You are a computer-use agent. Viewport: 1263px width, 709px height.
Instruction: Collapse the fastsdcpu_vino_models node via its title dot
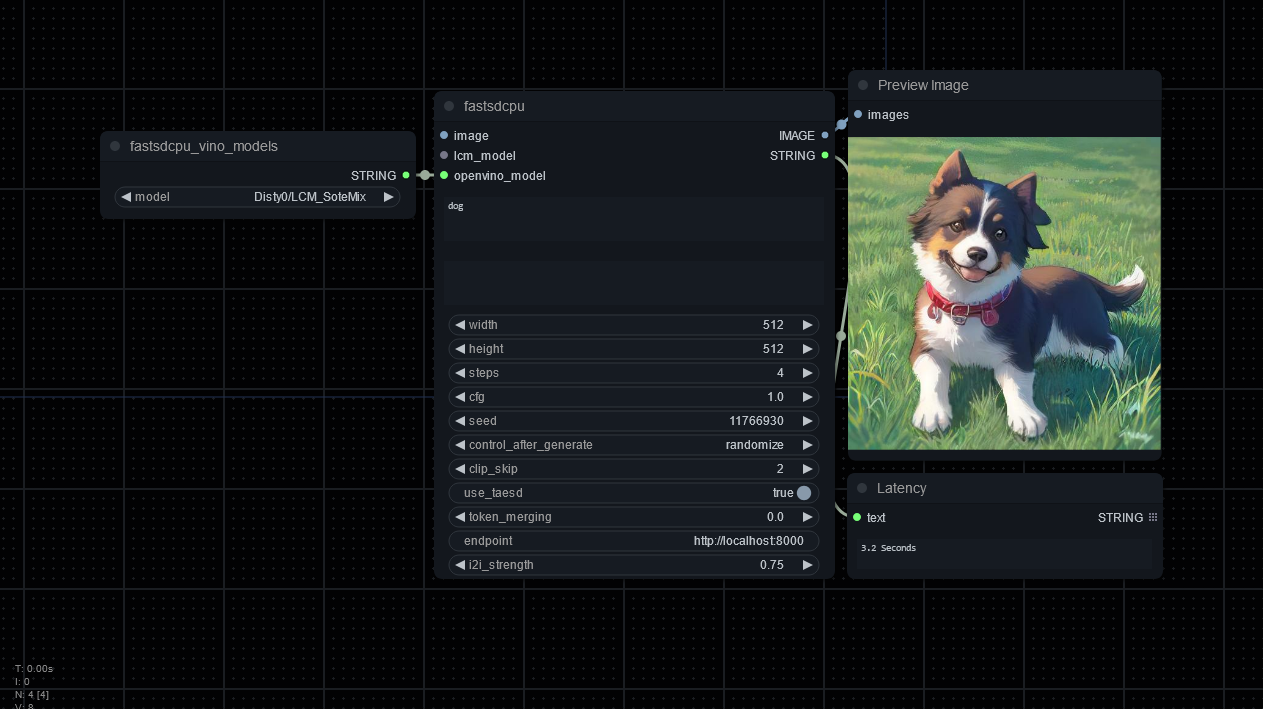[x=115, y=146]
